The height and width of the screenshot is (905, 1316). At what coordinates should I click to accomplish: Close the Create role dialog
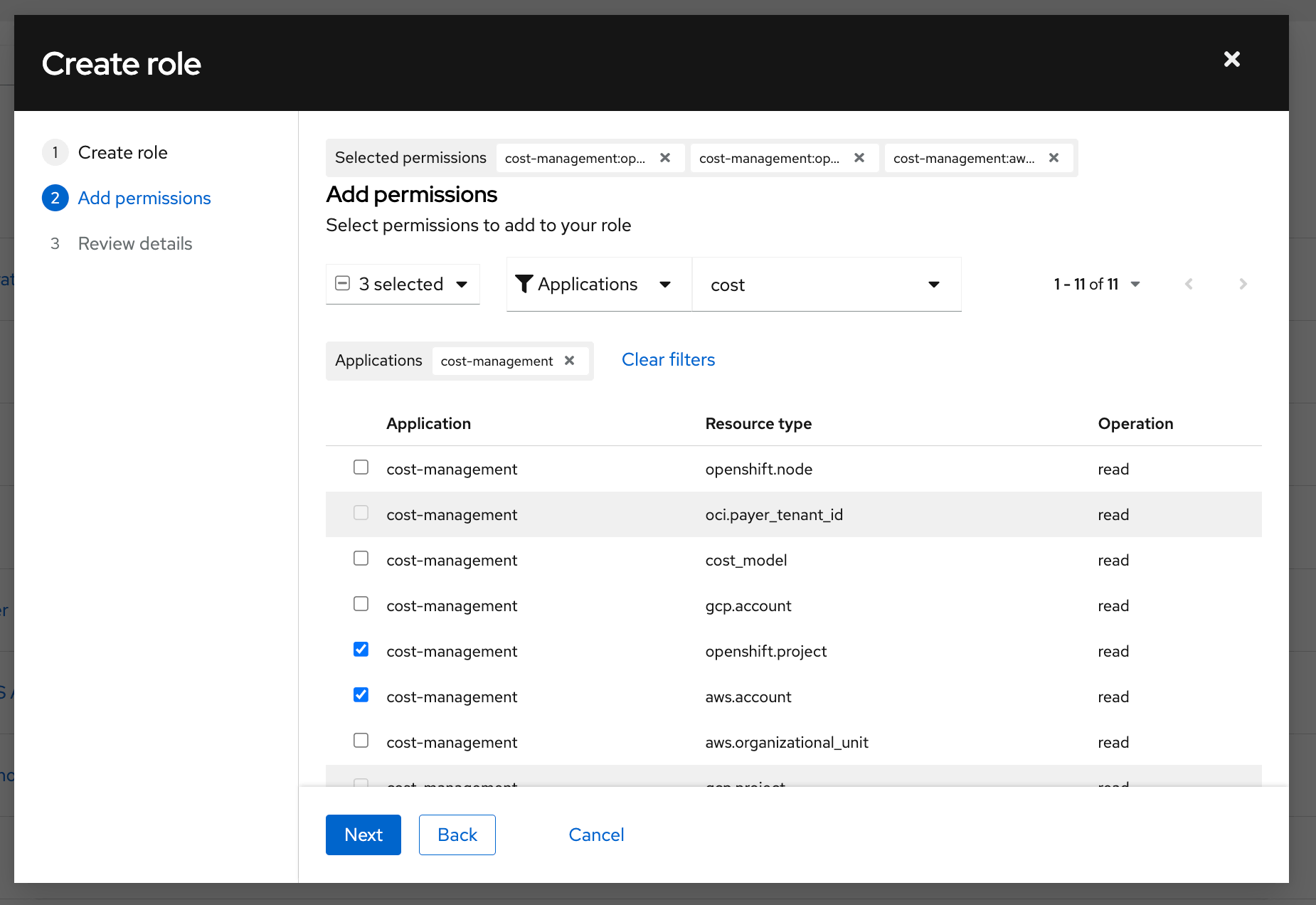point(1231,59)
